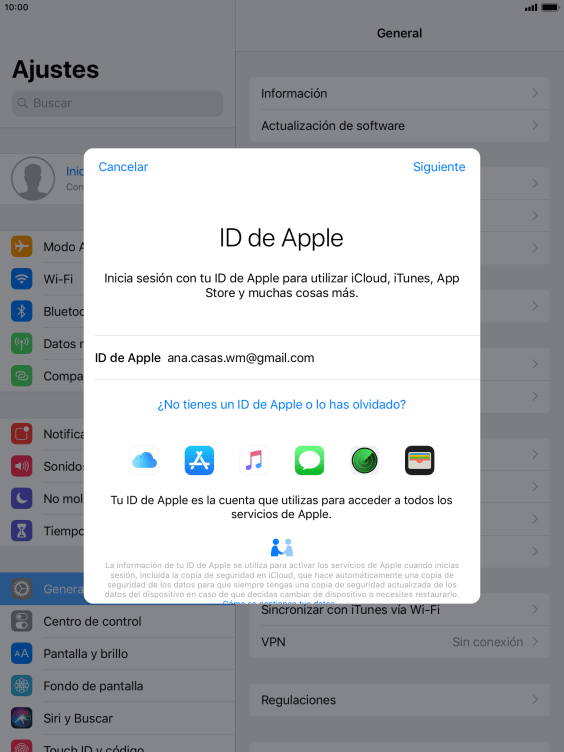Tap the green Messages icon
Image resolution: width=564 pixels, height=752 pixels.
pos(309,460)
